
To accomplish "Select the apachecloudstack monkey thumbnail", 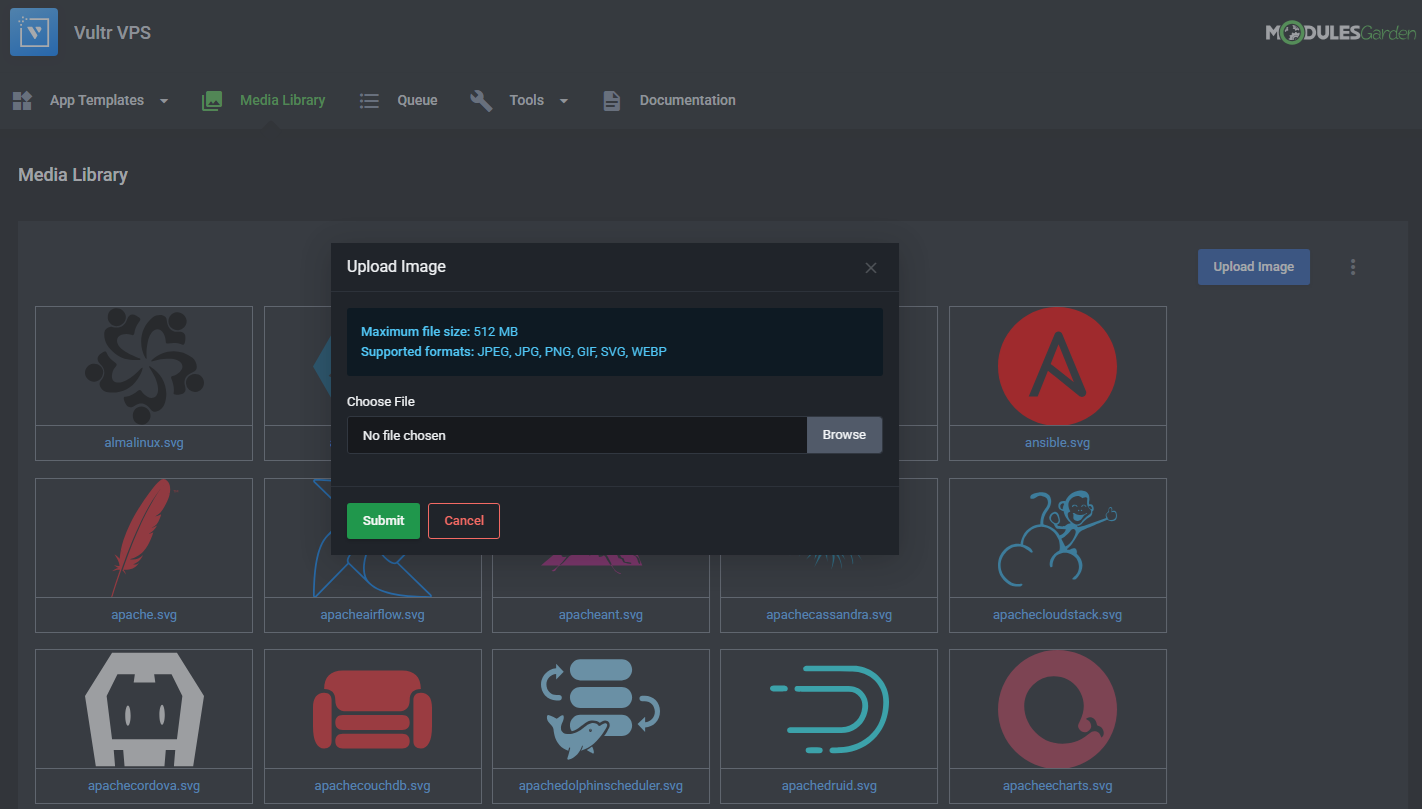I will tap(1058, 538).
